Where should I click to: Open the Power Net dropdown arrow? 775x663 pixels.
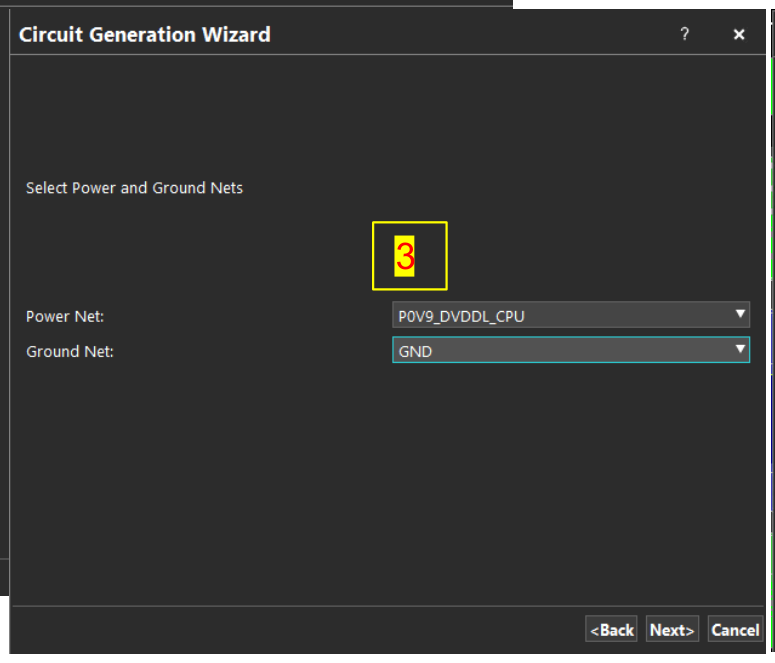740,314
